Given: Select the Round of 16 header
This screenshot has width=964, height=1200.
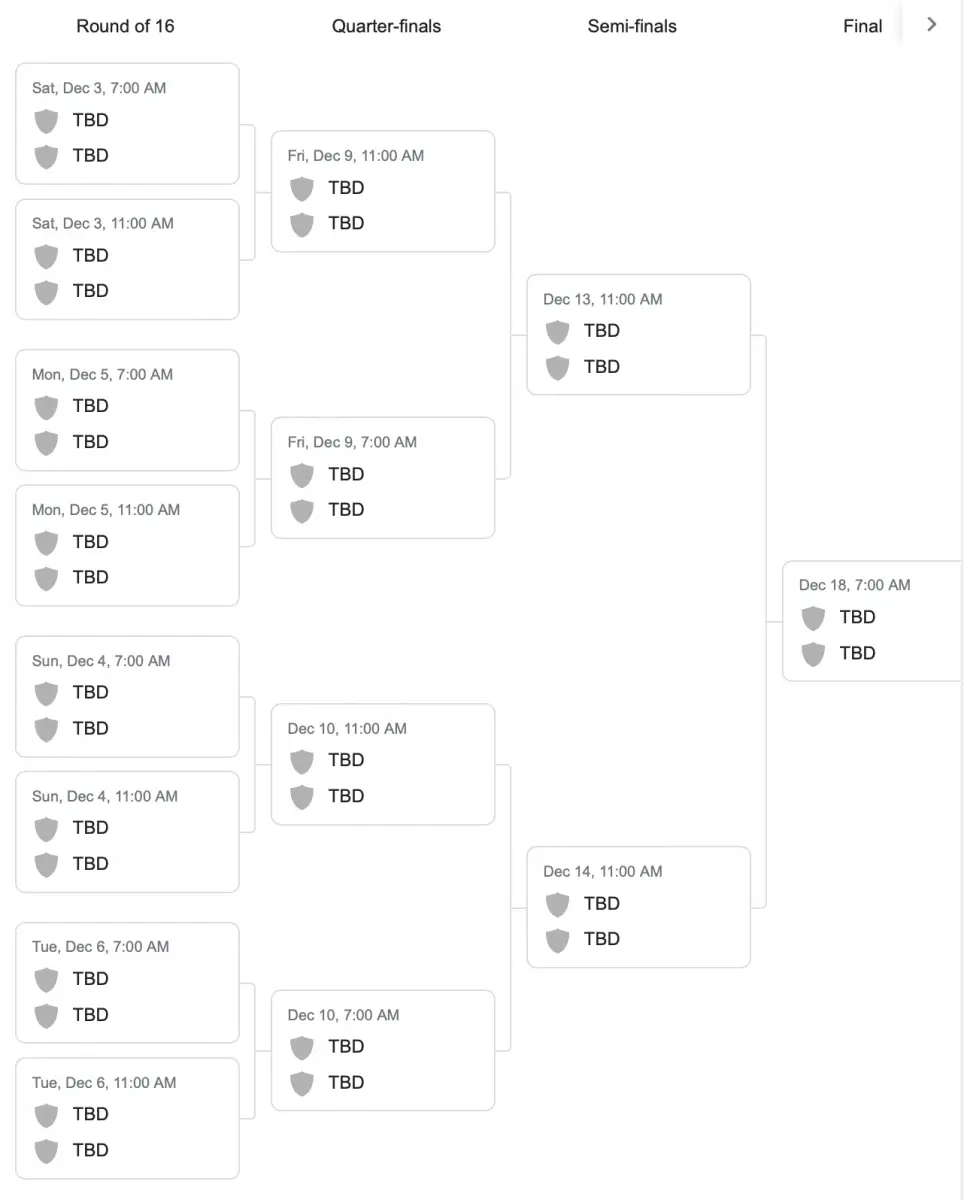Looking at the screenshot, I should point(125,26).
